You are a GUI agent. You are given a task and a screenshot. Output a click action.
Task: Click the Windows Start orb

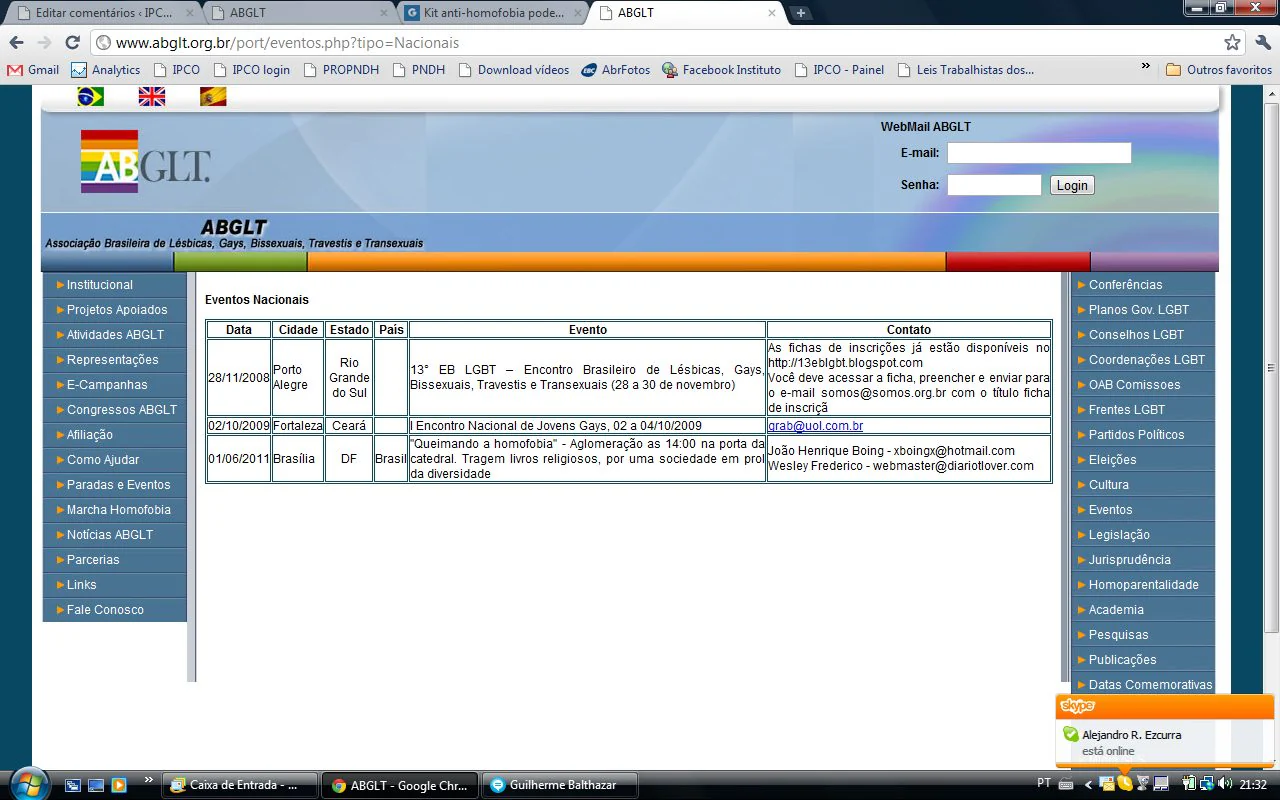pos(28,784)
